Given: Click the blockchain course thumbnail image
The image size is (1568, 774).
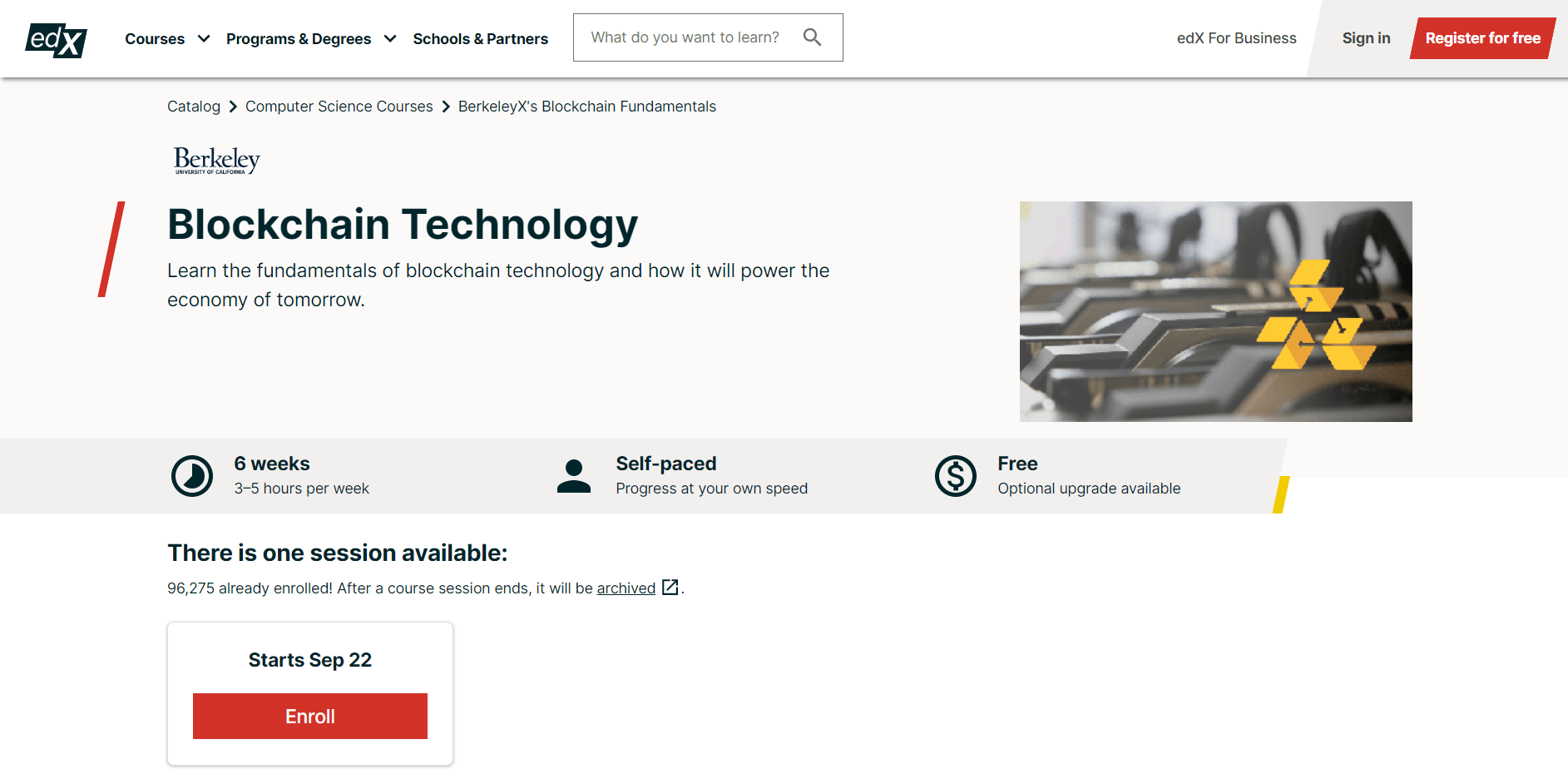Looking at the screenshot, I should (x=1215, y=311).
